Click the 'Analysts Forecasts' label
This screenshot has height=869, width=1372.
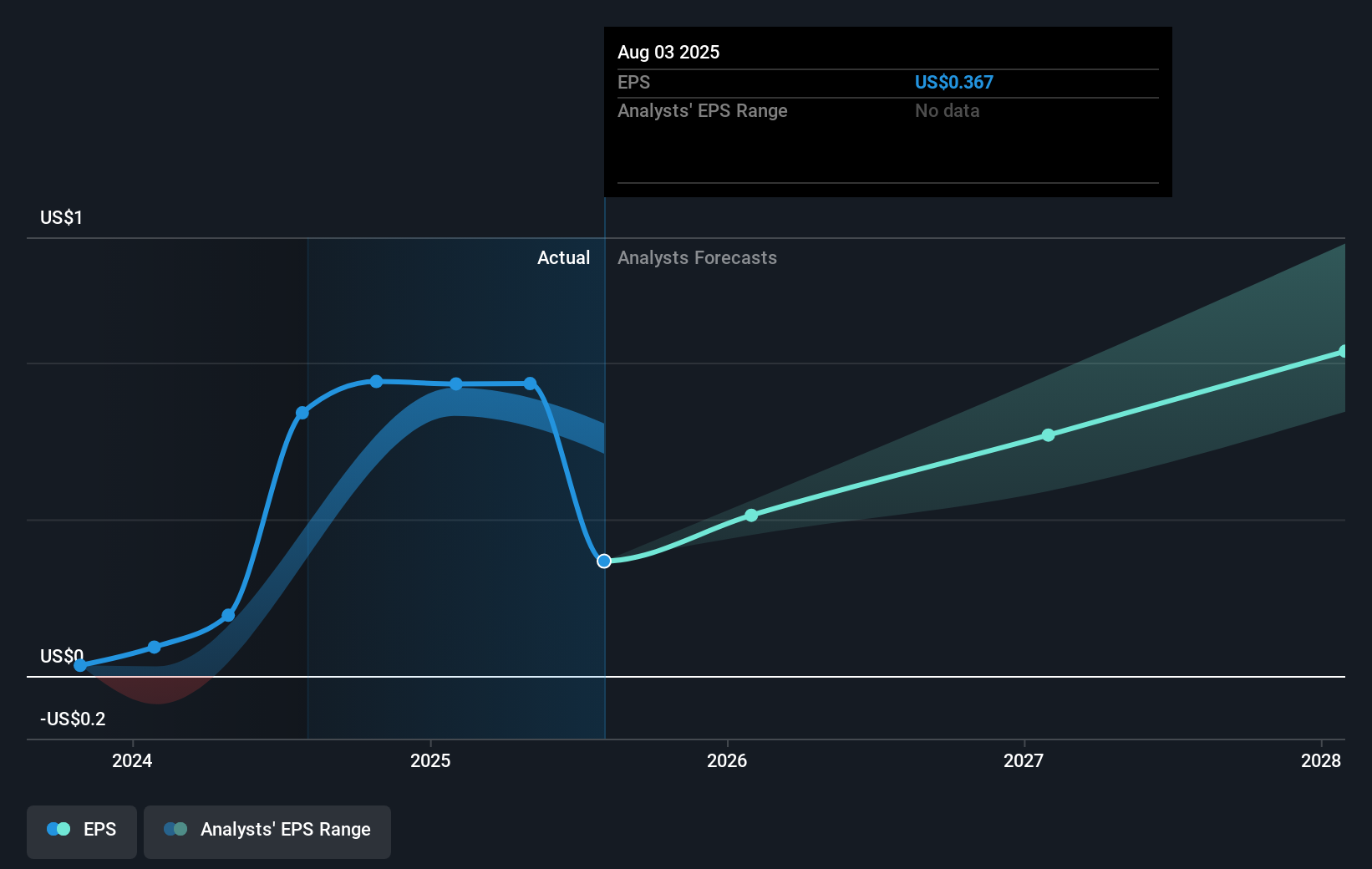tap(697, 257)
